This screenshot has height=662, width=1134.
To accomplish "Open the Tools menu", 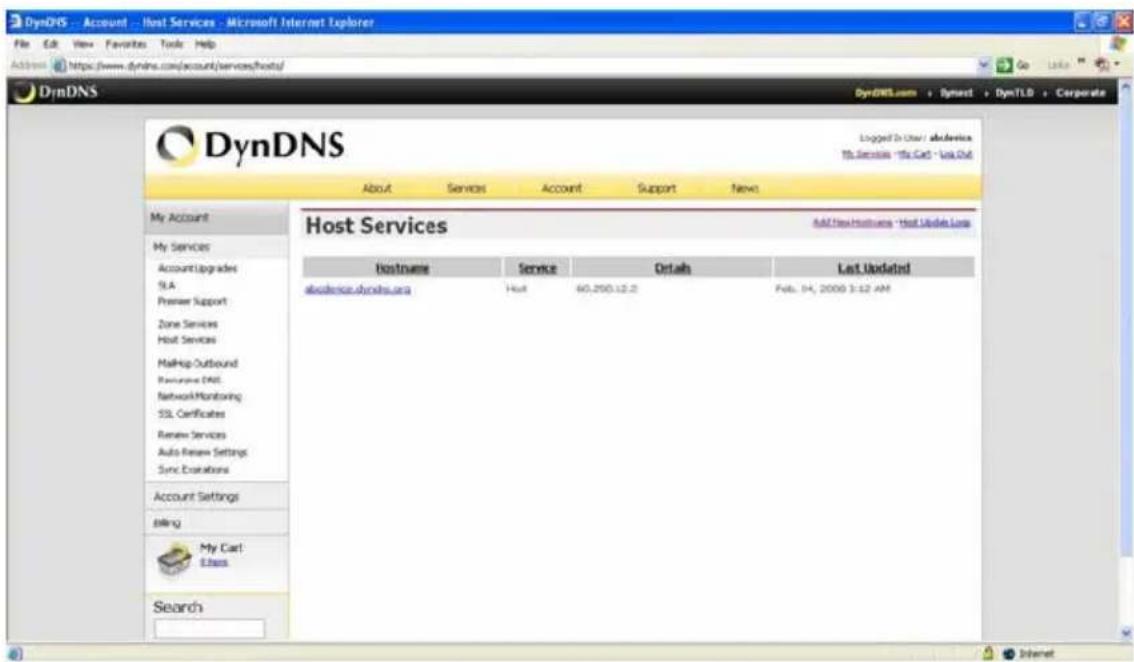I will click(171, 44).
